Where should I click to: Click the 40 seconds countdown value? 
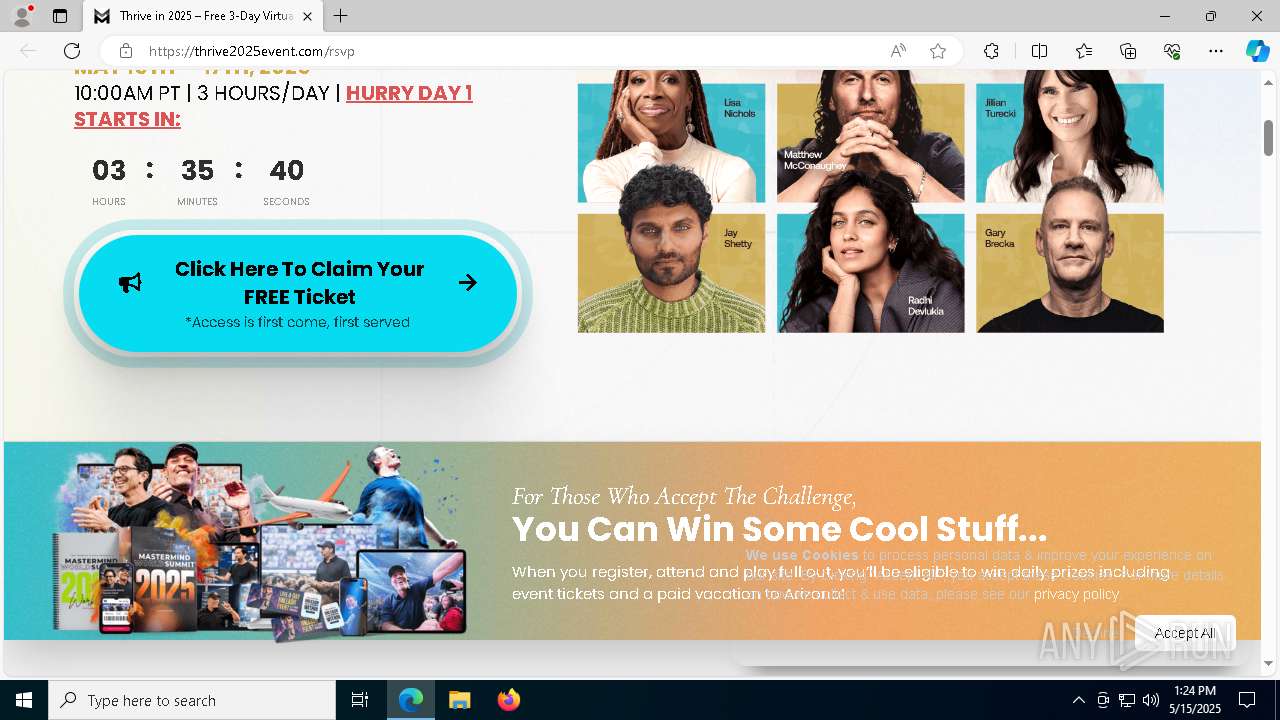tap(286, 171)
